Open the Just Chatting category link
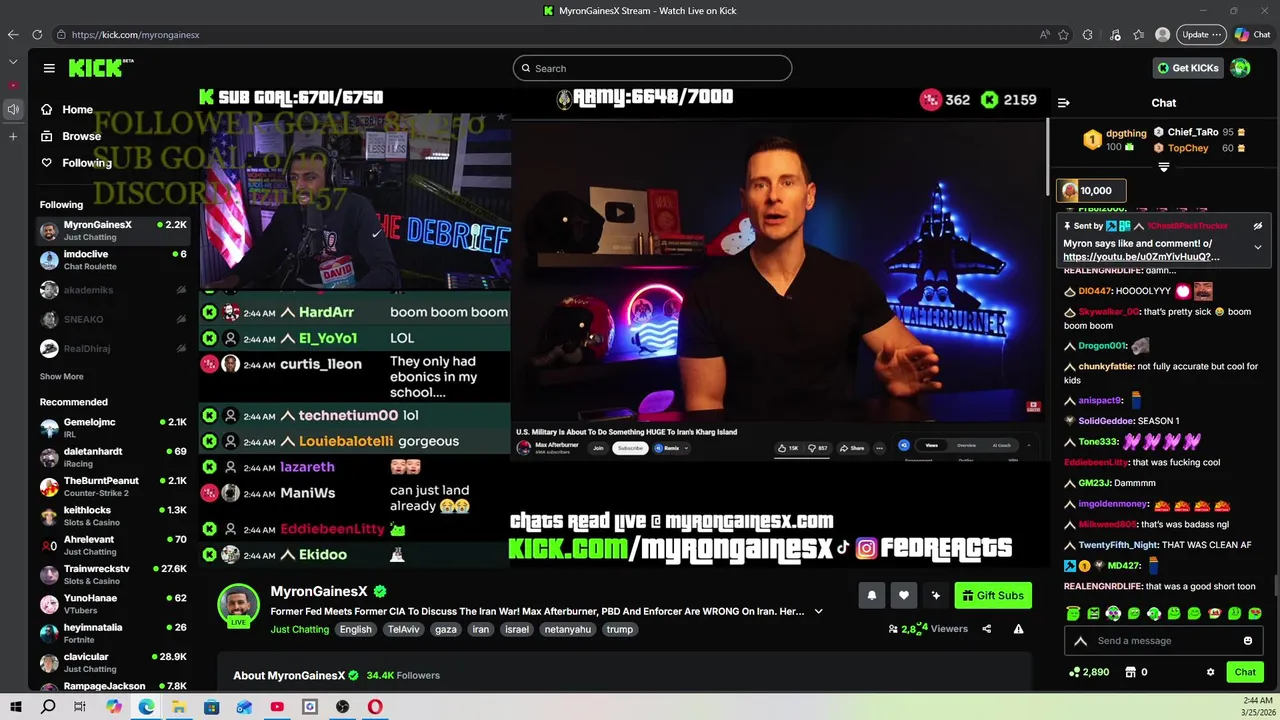 click(x=299, y=629)
